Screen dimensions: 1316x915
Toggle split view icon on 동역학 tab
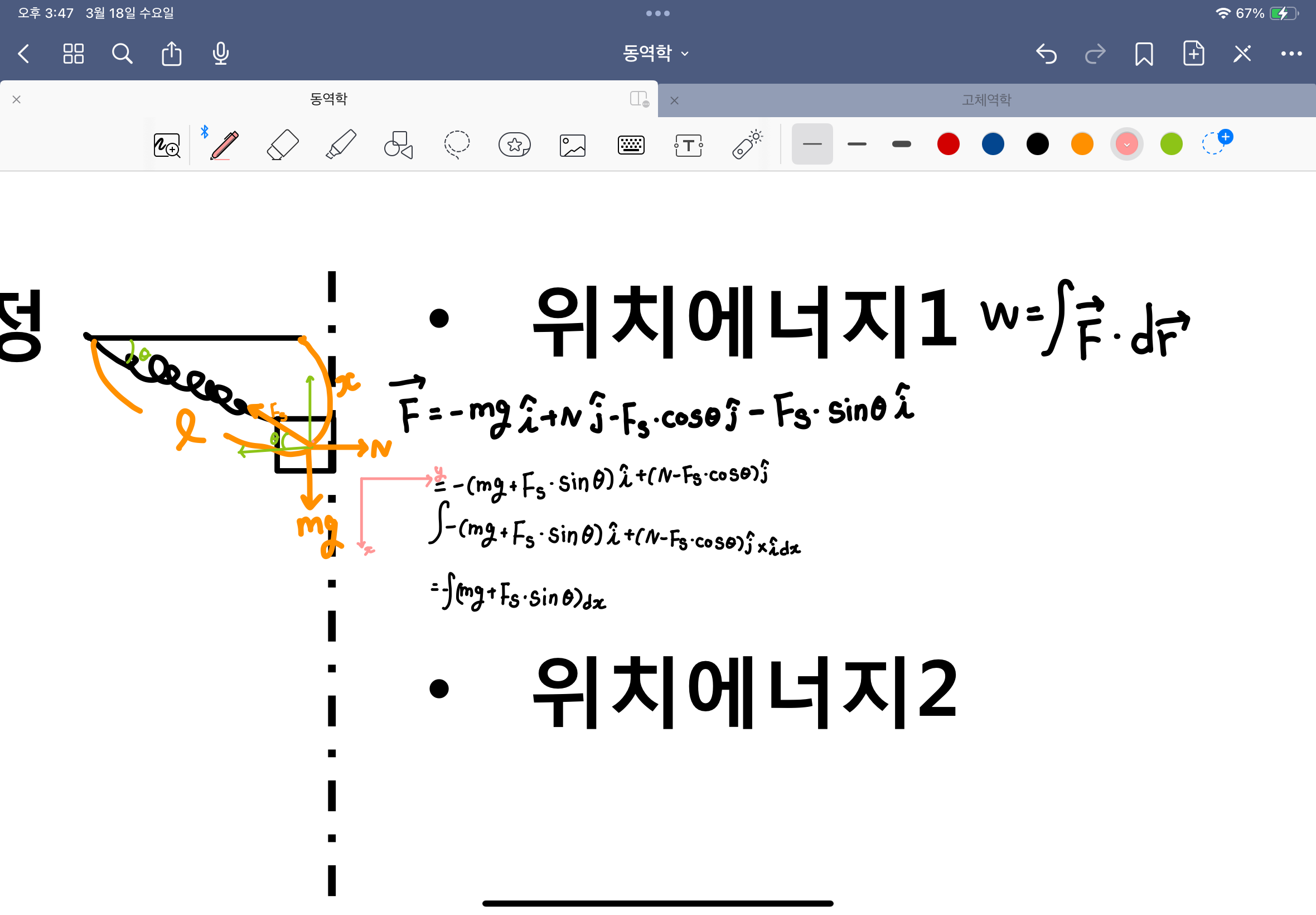pyautogui.click(x=638, y=99)
